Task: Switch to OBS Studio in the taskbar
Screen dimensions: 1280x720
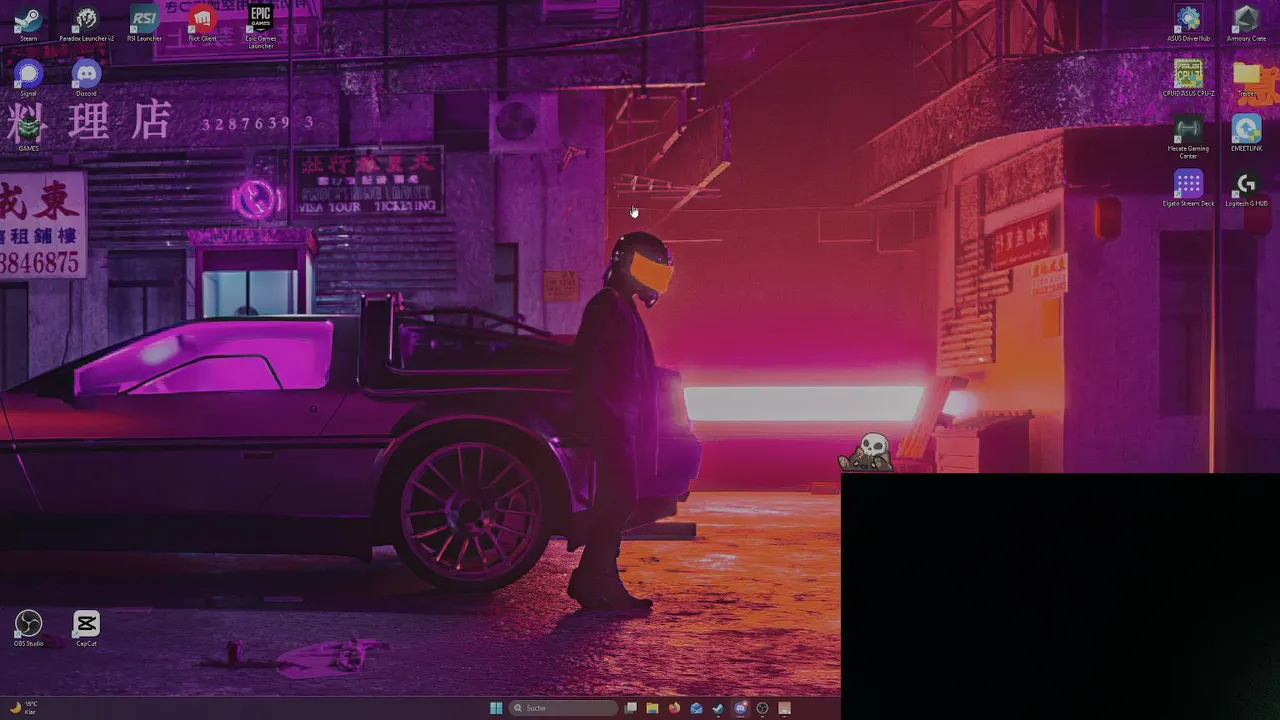Action: (x=762, y=708)
